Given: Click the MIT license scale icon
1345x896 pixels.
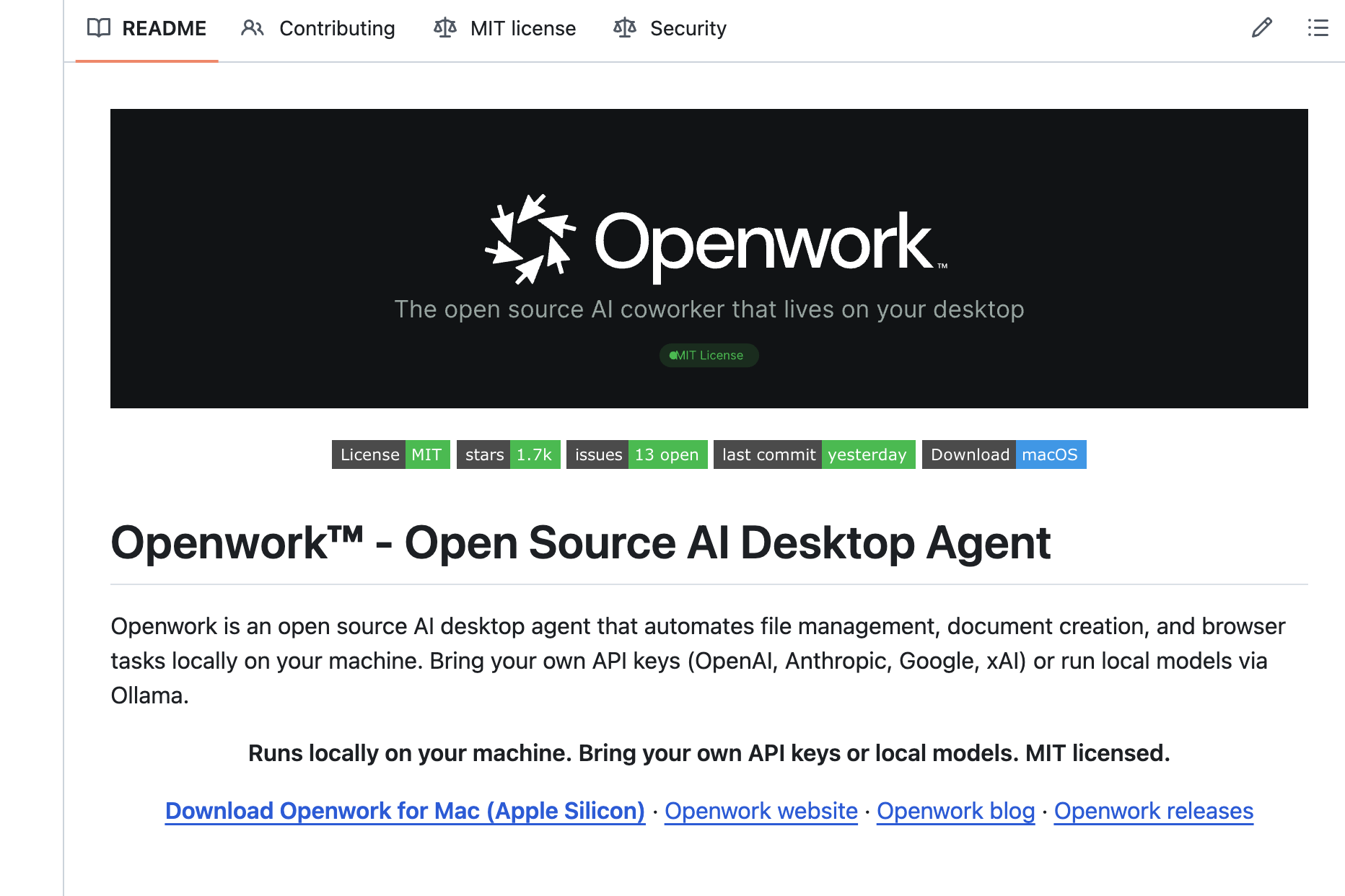Looking at the screenshot, I should point(445,28).
